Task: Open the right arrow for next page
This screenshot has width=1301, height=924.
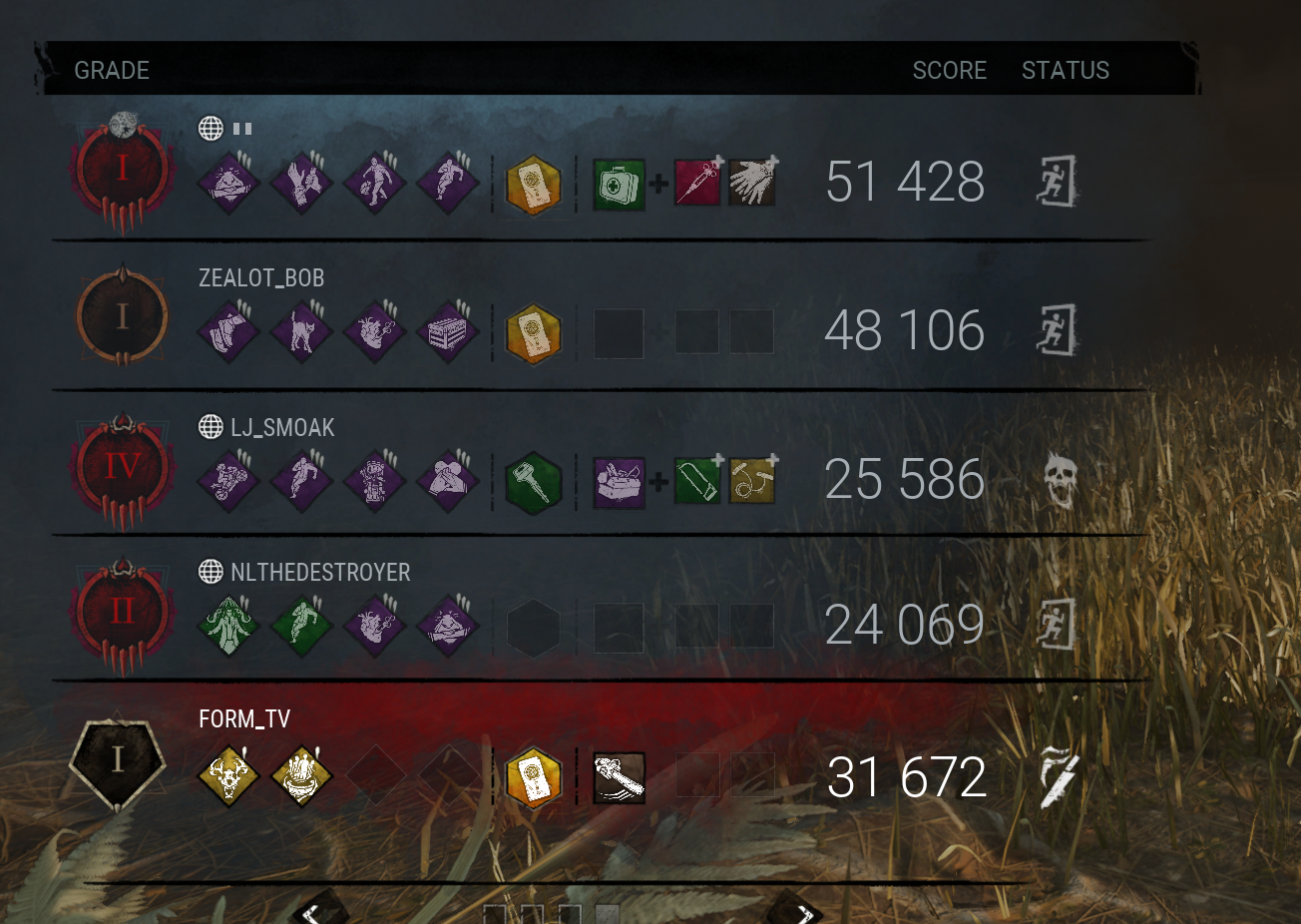Action: pos(795,911)
